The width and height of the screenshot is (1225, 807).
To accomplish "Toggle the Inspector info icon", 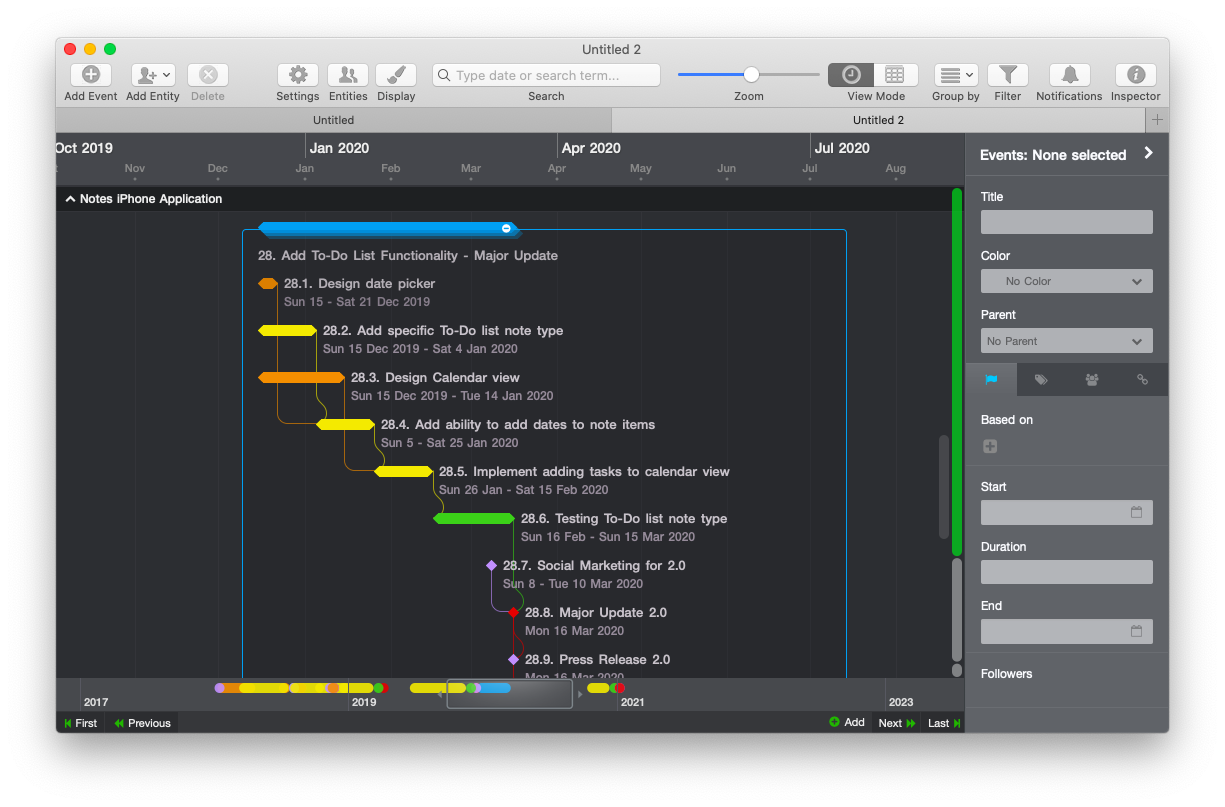I will [x=1135, y=75].
